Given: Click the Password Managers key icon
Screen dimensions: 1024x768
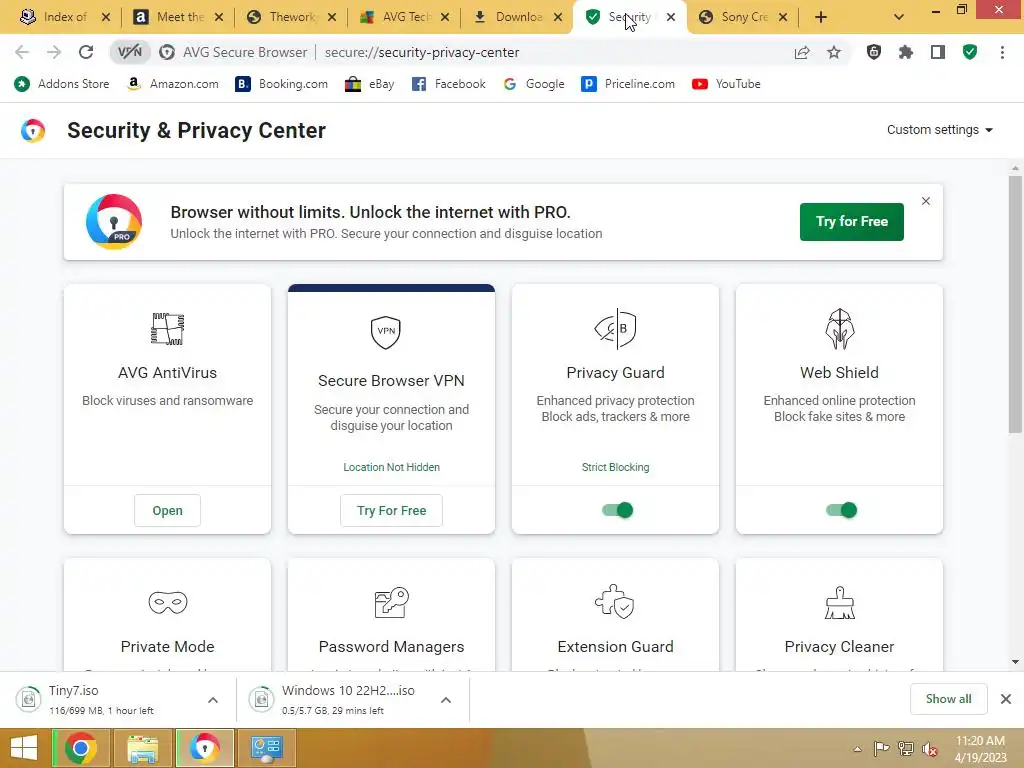Looking at the screenshot, I should [x=391, y=602].
